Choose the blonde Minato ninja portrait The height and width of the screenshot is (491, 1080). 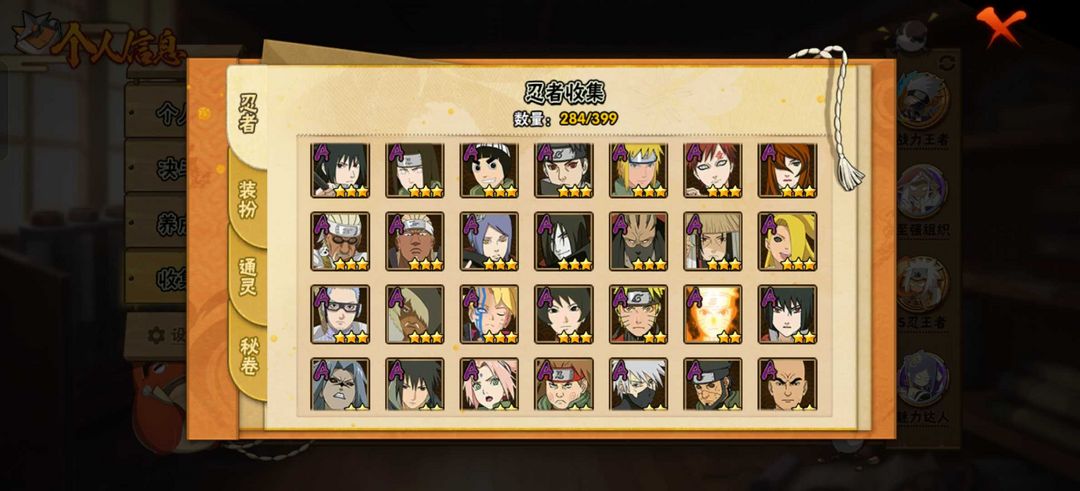tap(638, 170)
